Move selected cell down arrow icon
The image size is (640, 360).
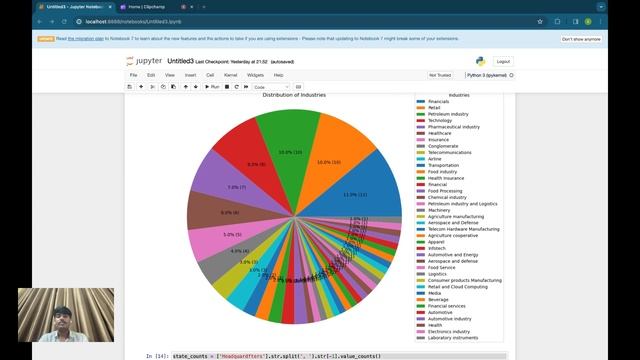click(196, 87)
